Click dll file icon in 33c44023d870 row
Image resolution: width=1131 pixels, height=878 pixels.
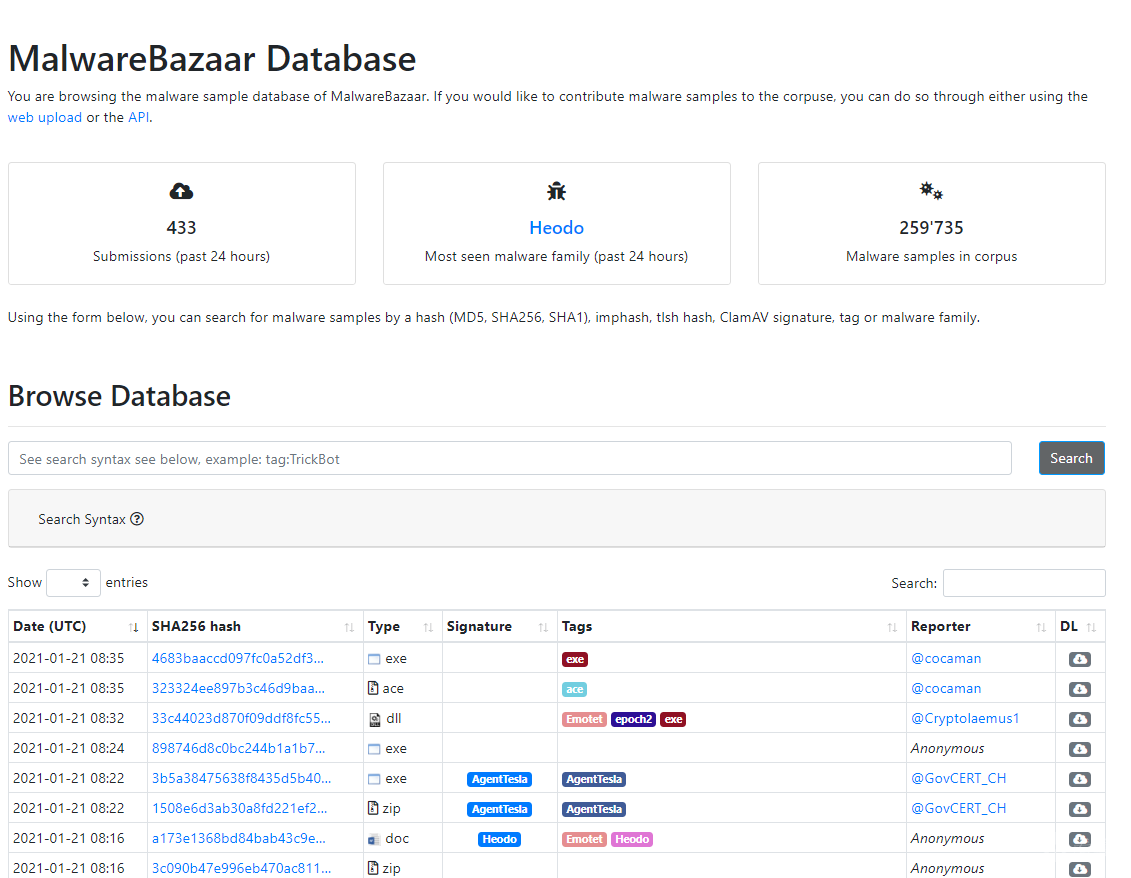tap(375, 719)
